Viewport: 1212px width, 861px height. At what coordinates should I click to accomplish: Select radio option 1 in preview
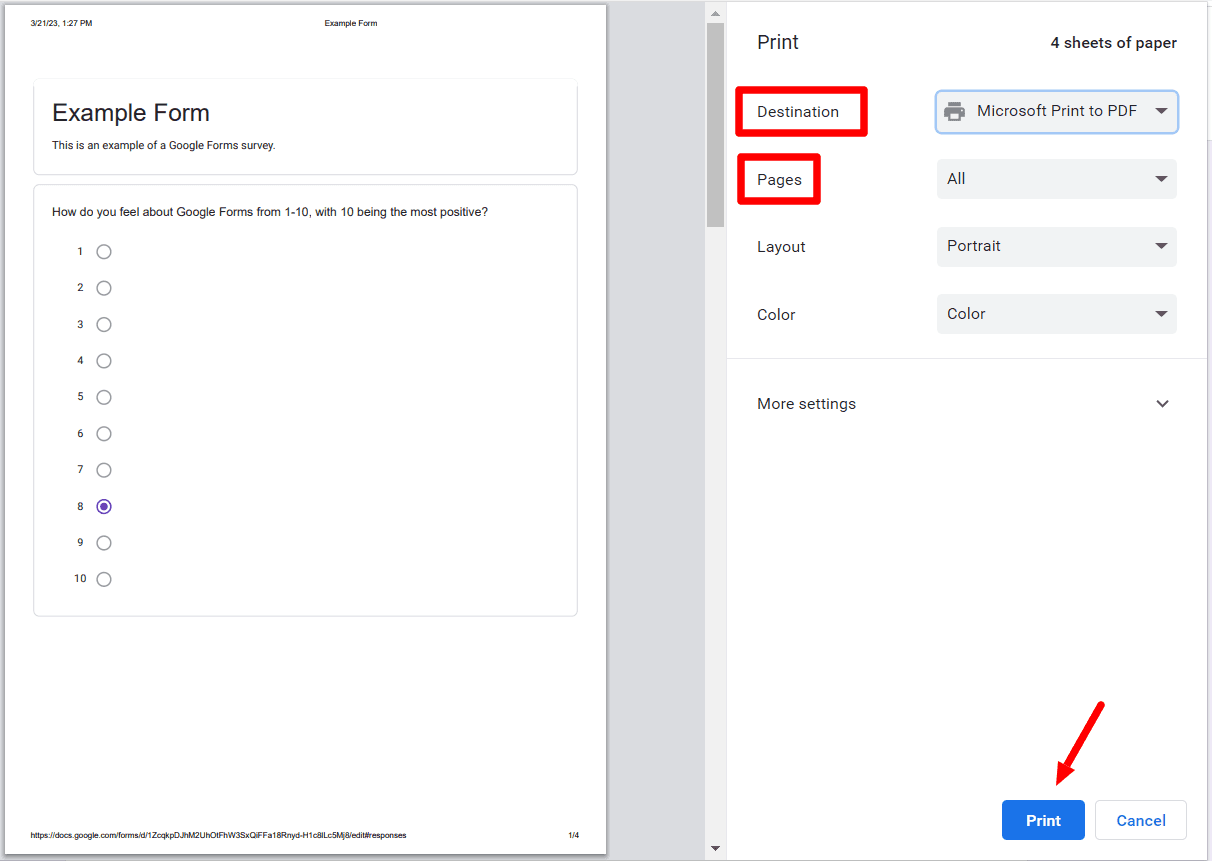click(104, 252)
